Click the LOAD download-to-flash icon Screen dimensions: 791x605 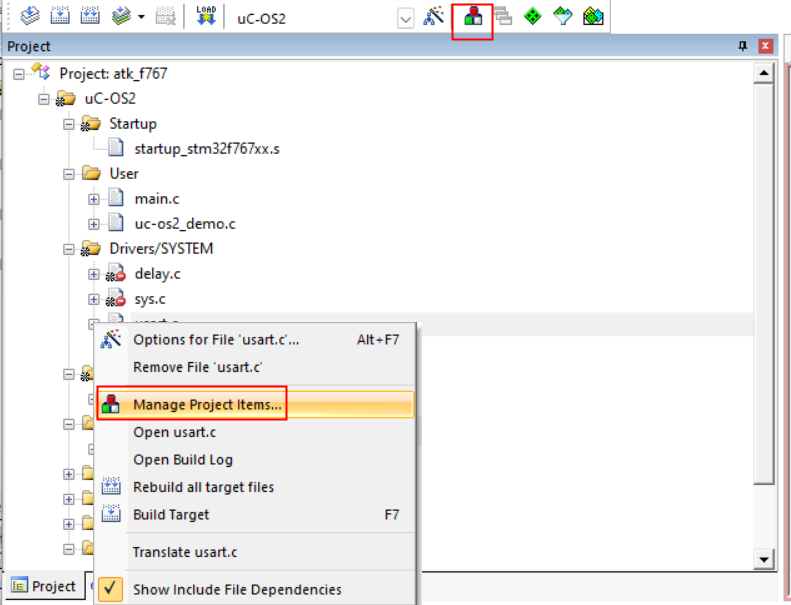point(207,16)
